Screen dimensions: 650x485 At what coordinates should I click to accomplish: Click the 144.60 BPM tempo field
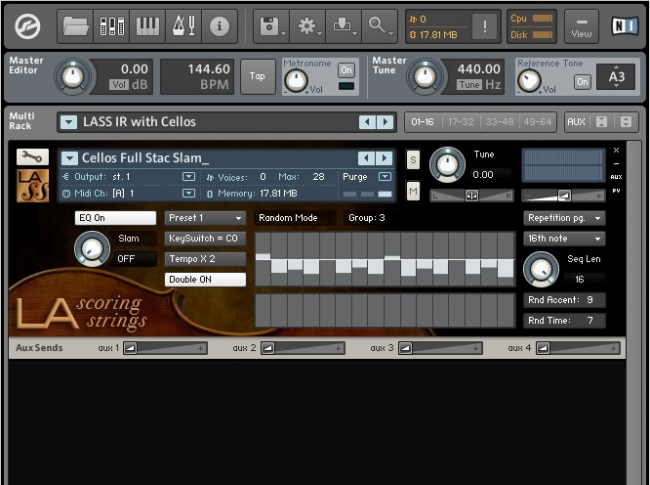click(x=196, y=75)
